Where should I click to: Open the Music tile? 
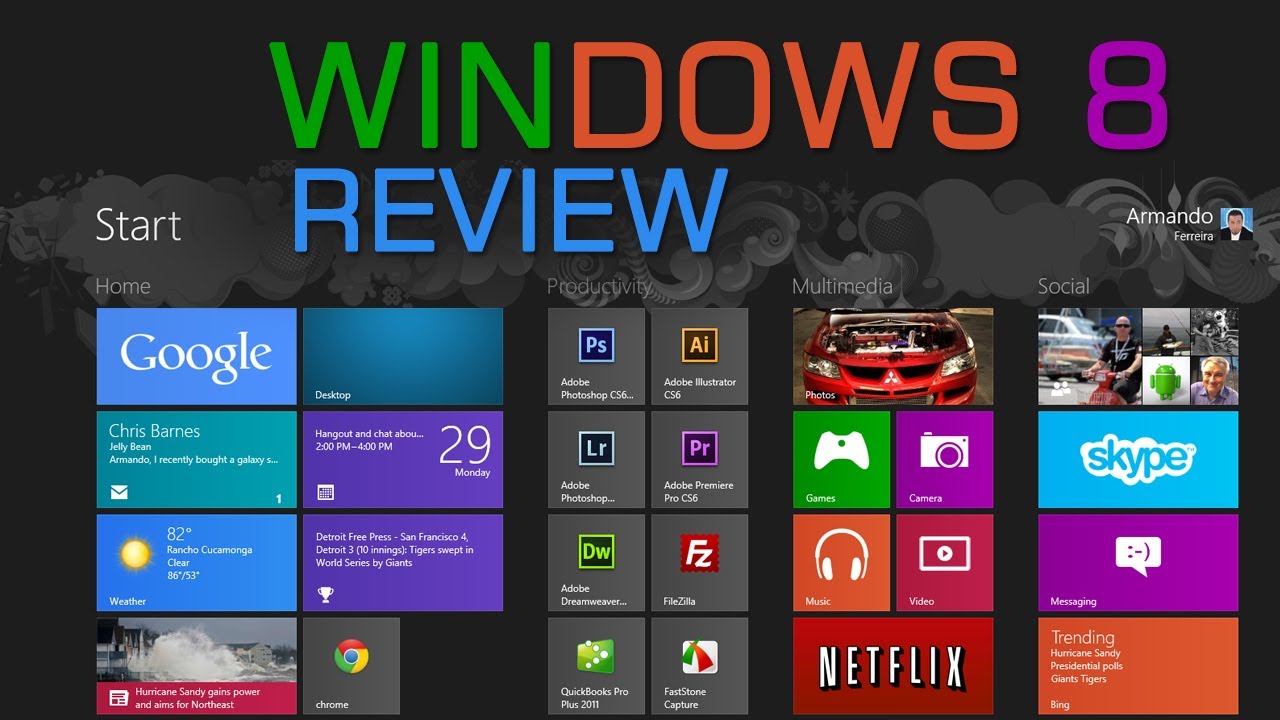(x=842, y=562)
